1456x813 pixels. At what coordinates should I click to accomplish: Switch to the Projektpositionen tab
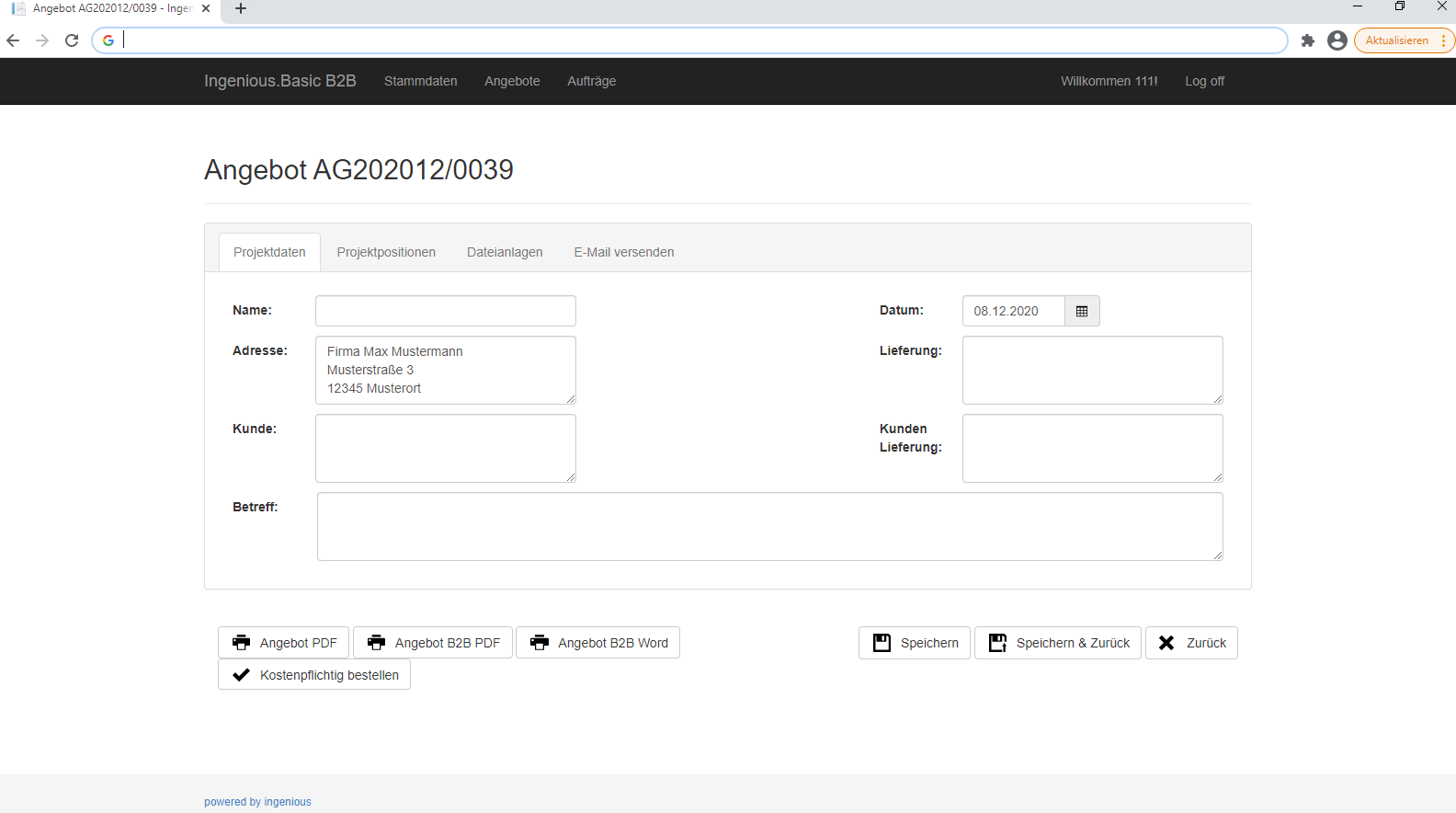pos(386,252)
